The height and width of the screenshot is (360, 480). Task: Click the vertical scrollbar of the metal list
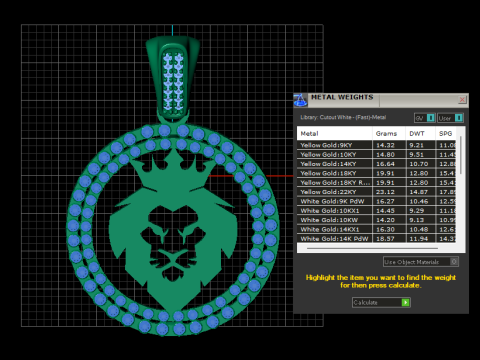(x=461, y=155)
